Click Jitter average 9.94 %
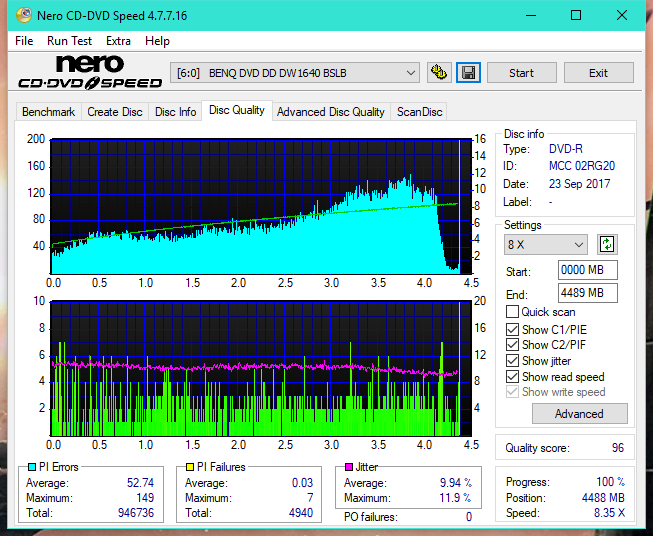 coord(456,483)
